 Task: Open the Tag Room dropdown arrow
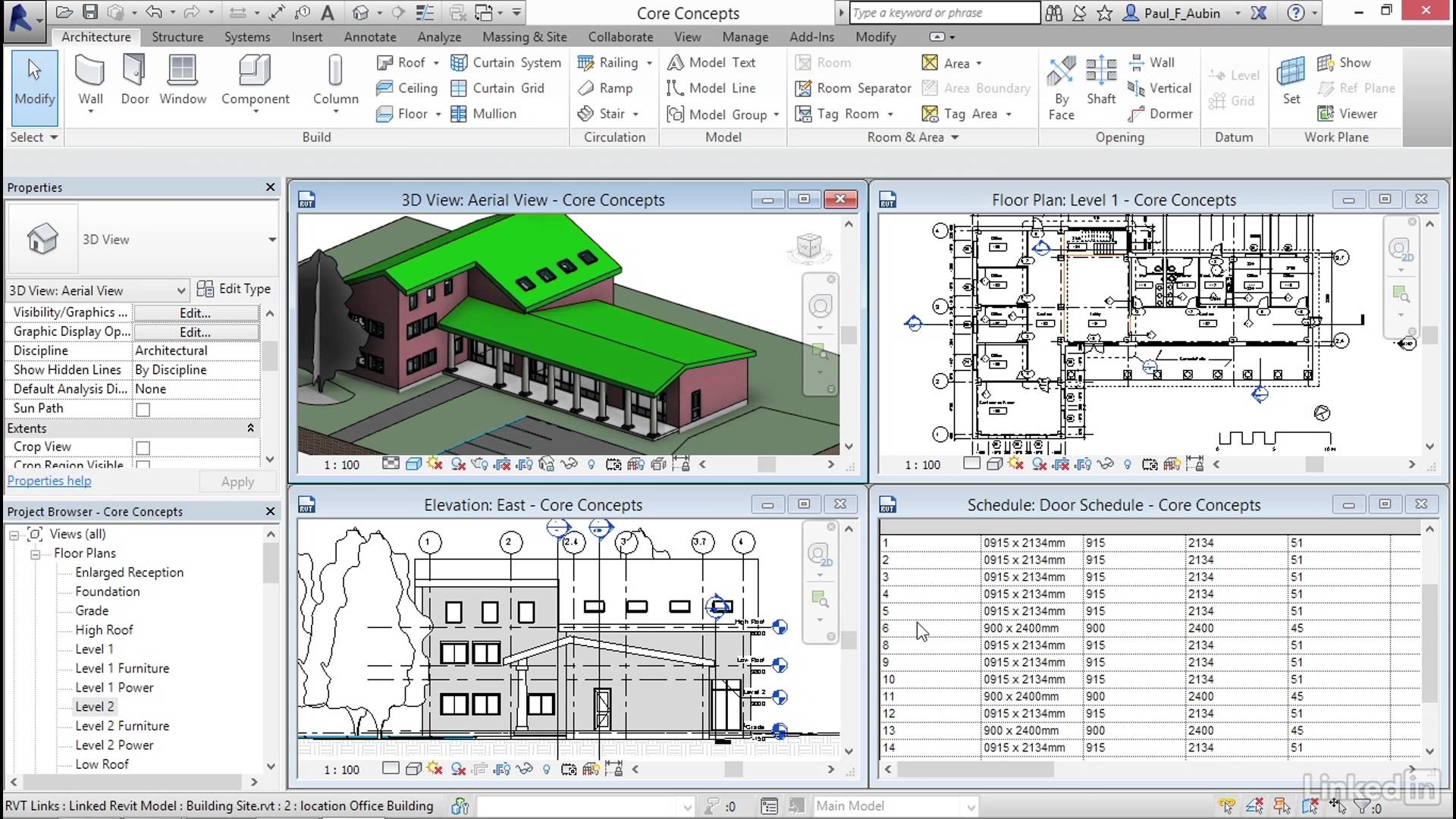coord(890,115)
